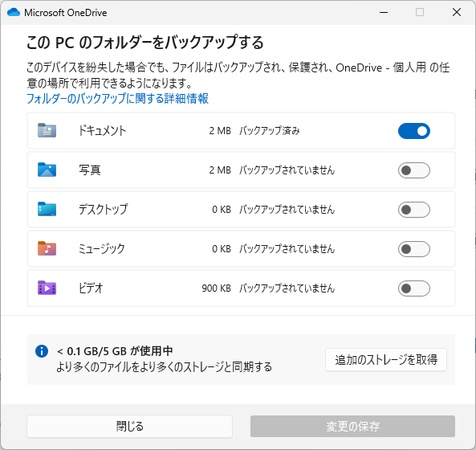Image resolution: width=476 pixels, height=450 pixels.
Task: Click the ミュージック folder icon
Action: coord(47,248)
